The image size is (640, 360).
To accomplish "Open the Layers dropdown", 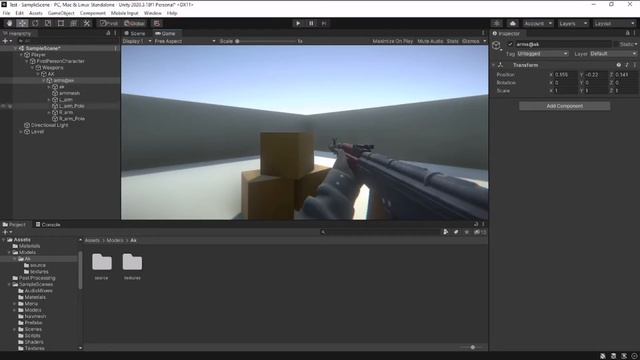I will (573, 23).
